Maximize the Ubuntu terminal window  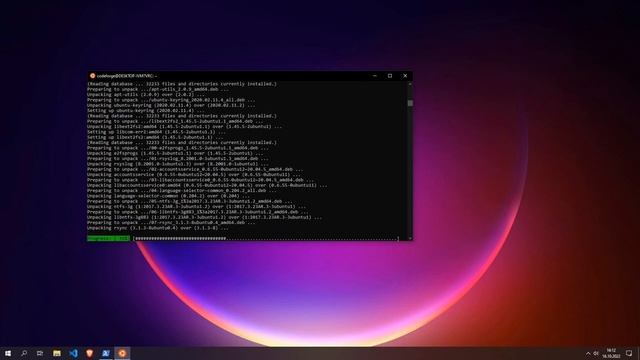(390, 76)
